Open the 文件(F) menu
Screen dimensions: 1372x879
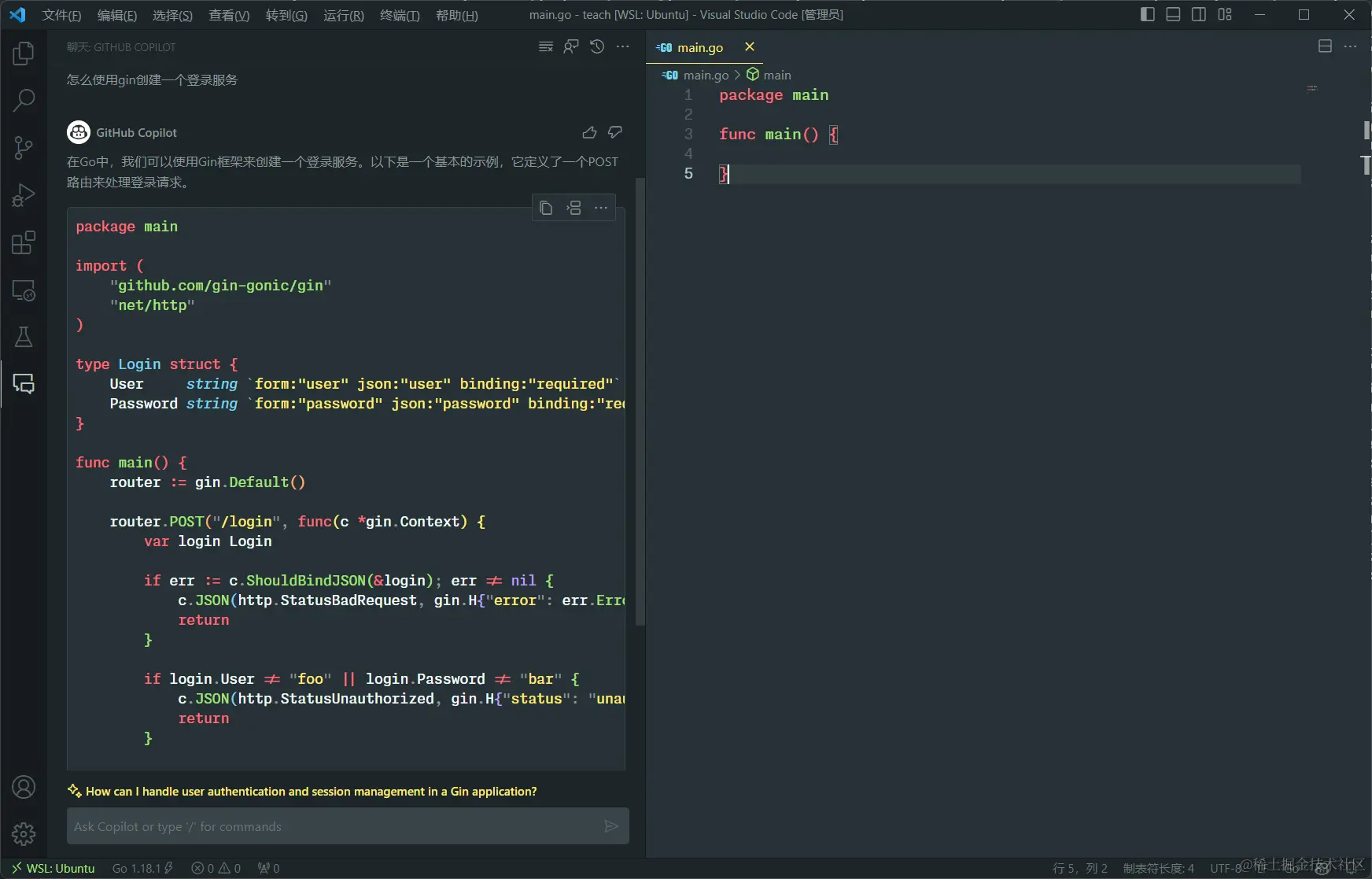click(61, 15)
